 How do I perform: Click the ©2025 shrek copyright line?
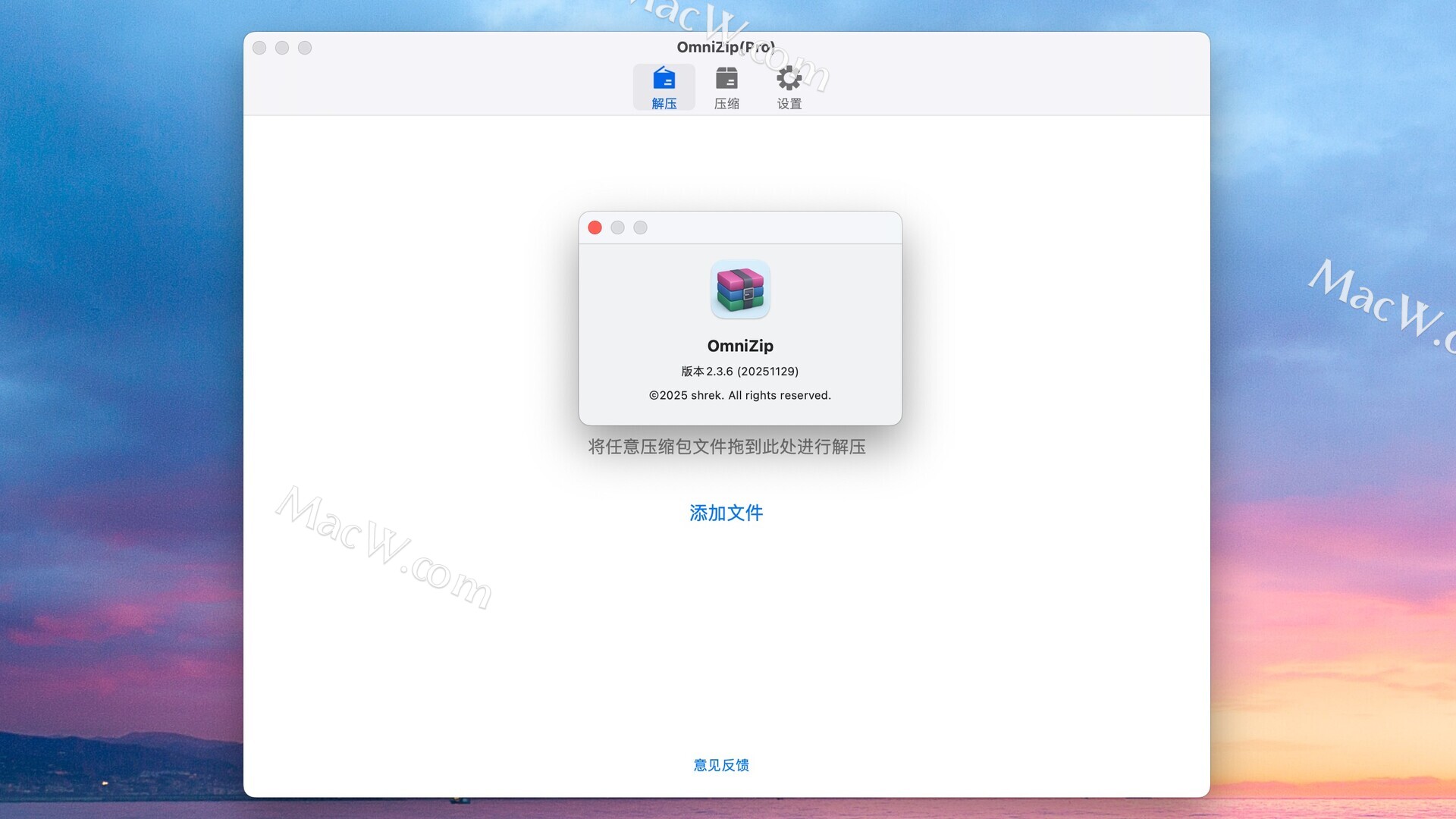tap(739, 395)
